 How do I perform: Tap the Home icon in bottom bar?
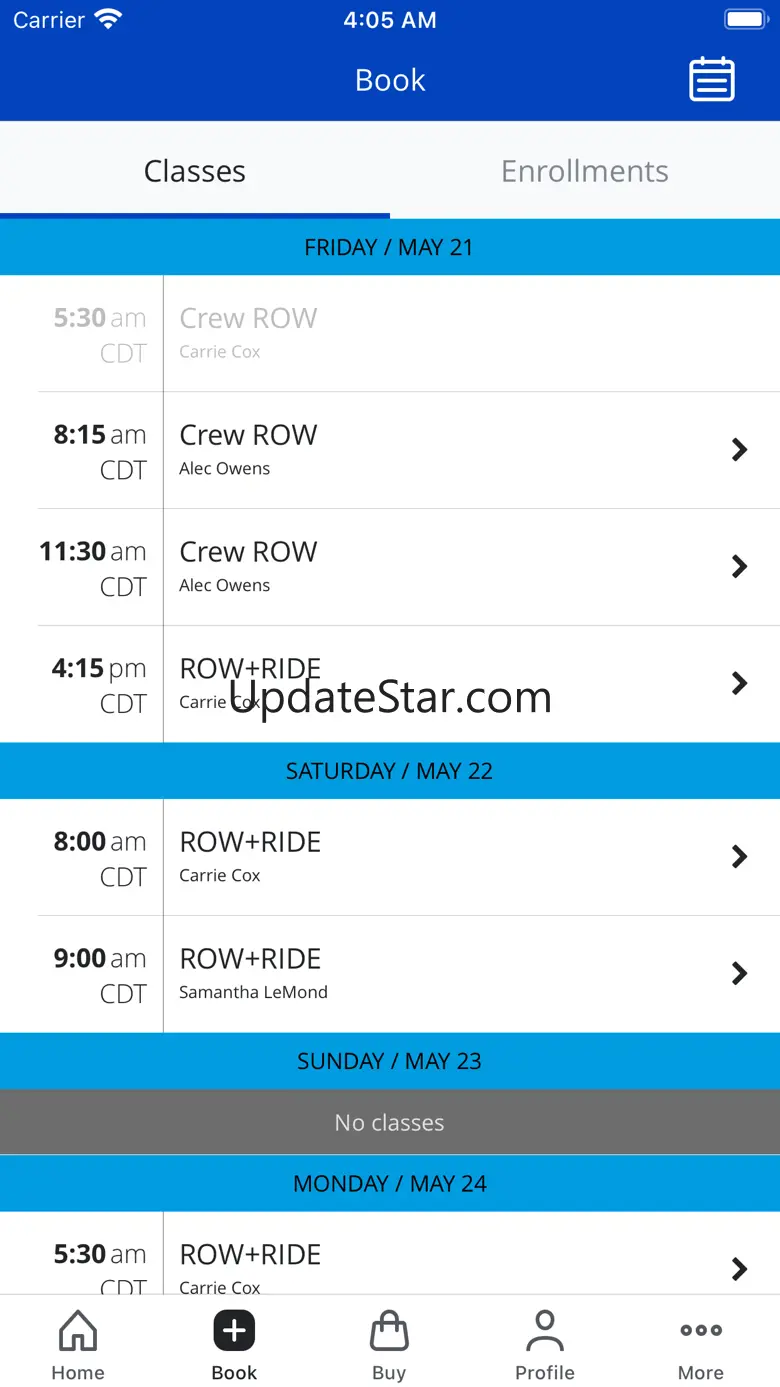click(78, 1331)
